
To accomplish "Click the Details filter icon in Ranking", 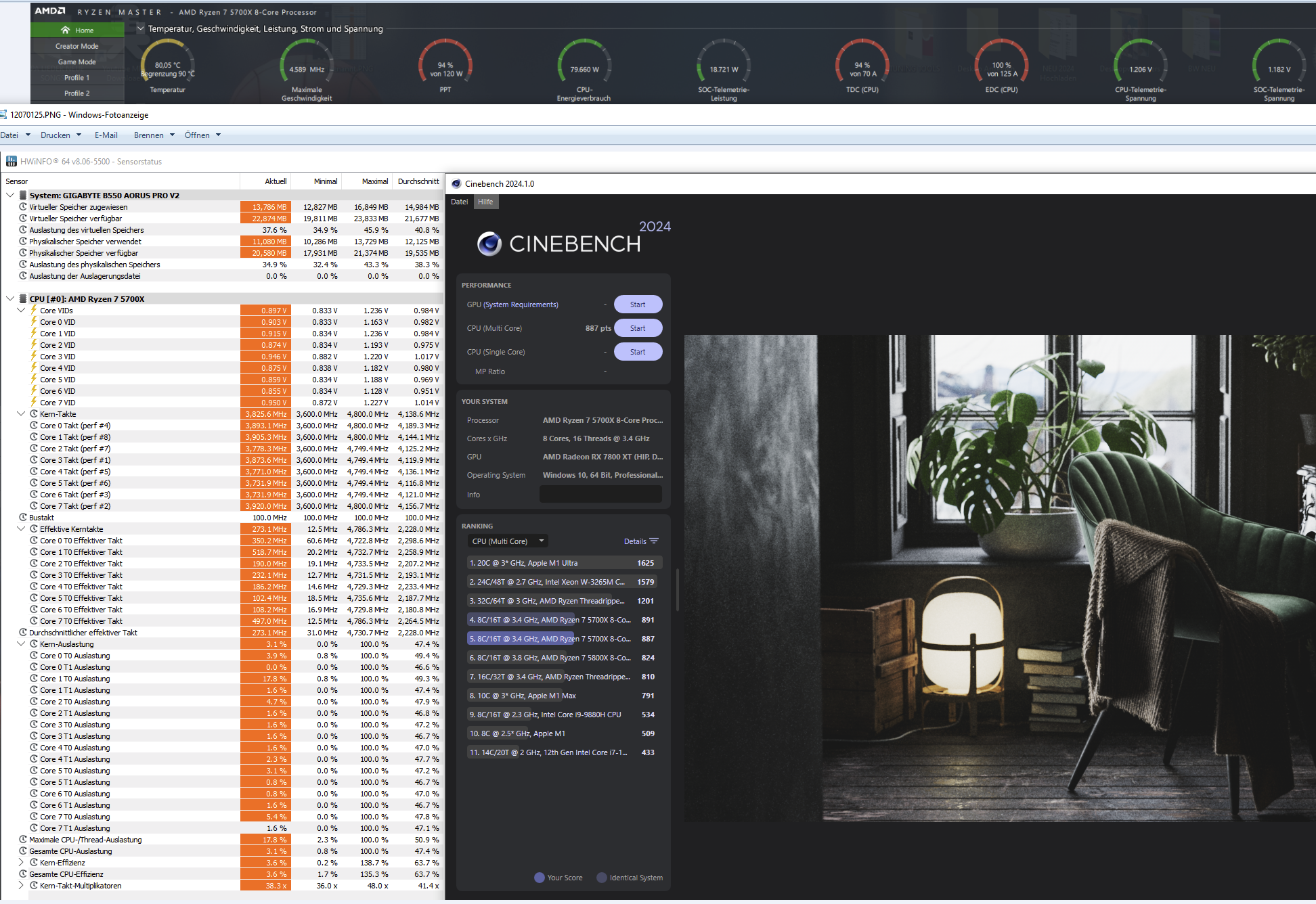I will click(x=654, y=541).
